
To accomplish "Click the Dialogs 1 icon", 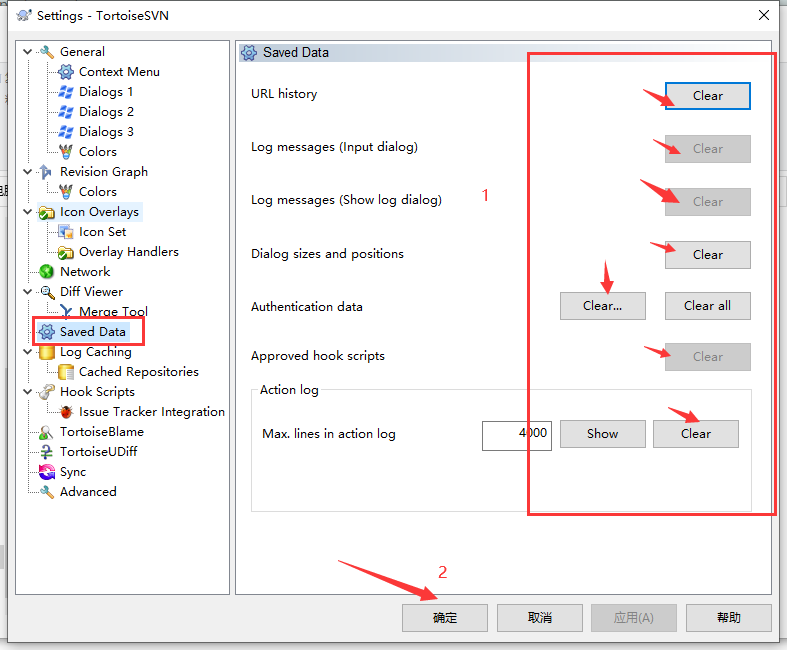I will coord(66,92).
